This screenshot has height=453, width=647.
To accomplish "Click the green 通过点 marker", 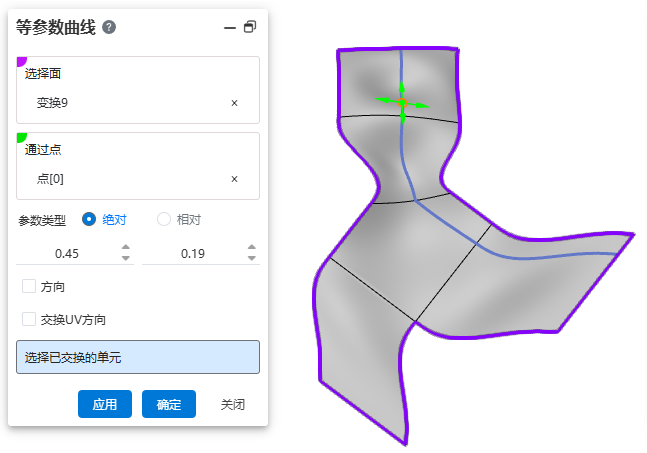I will point(22,138).
